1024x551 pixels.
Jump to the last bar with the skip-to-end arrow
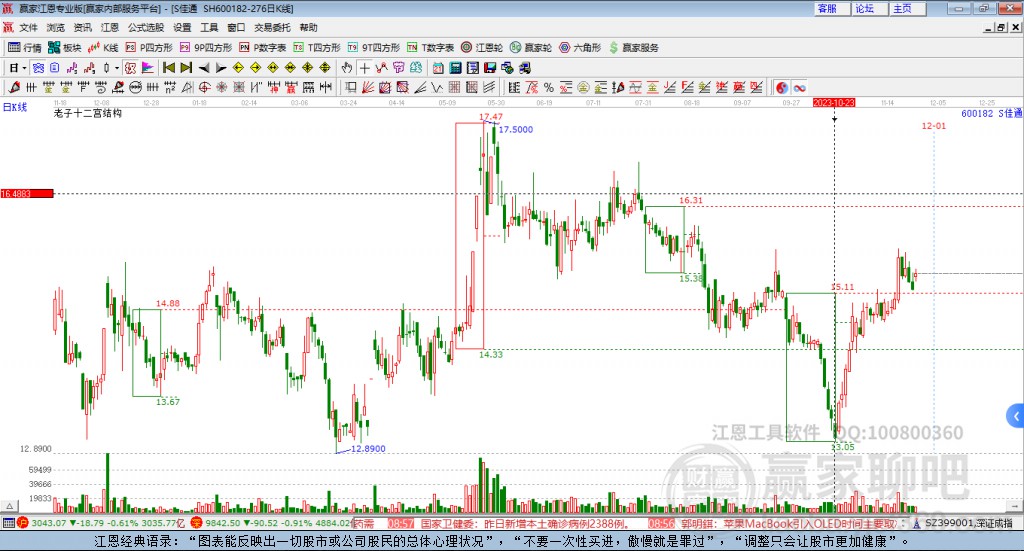pos(186,68)
